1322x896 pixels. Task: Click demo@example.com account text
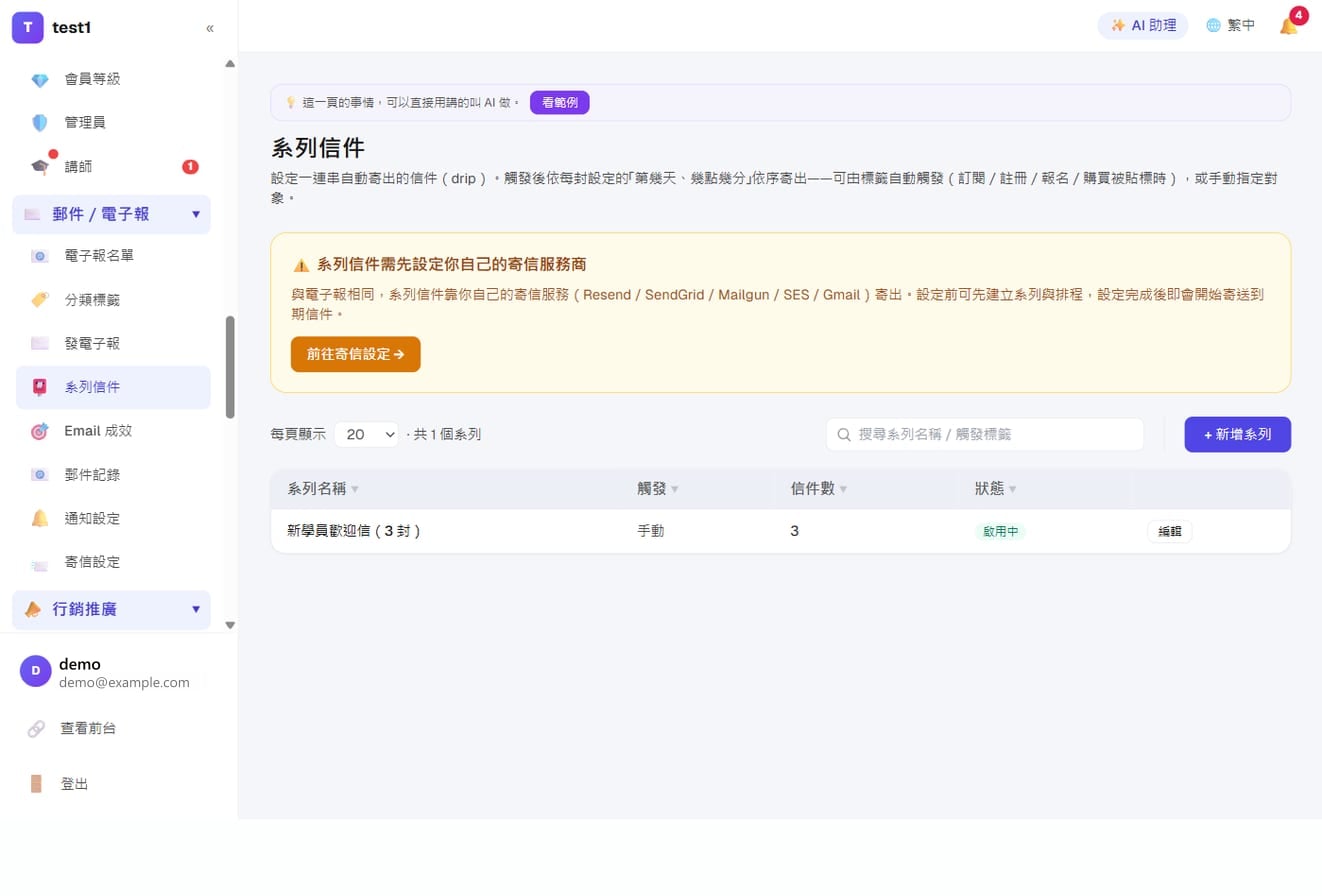pos(124,683)
